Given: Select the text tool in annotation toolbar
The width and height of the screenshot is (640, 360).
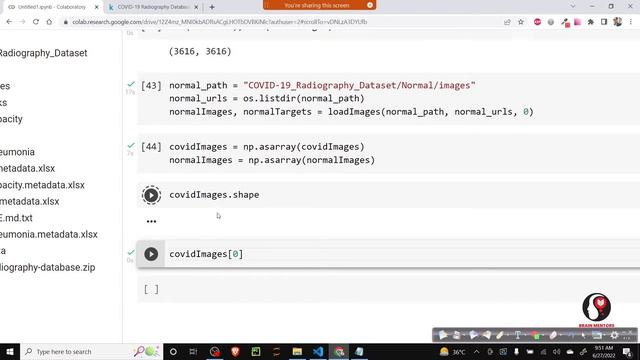Looking at the screenshot, I should click(x=518, y=335).
